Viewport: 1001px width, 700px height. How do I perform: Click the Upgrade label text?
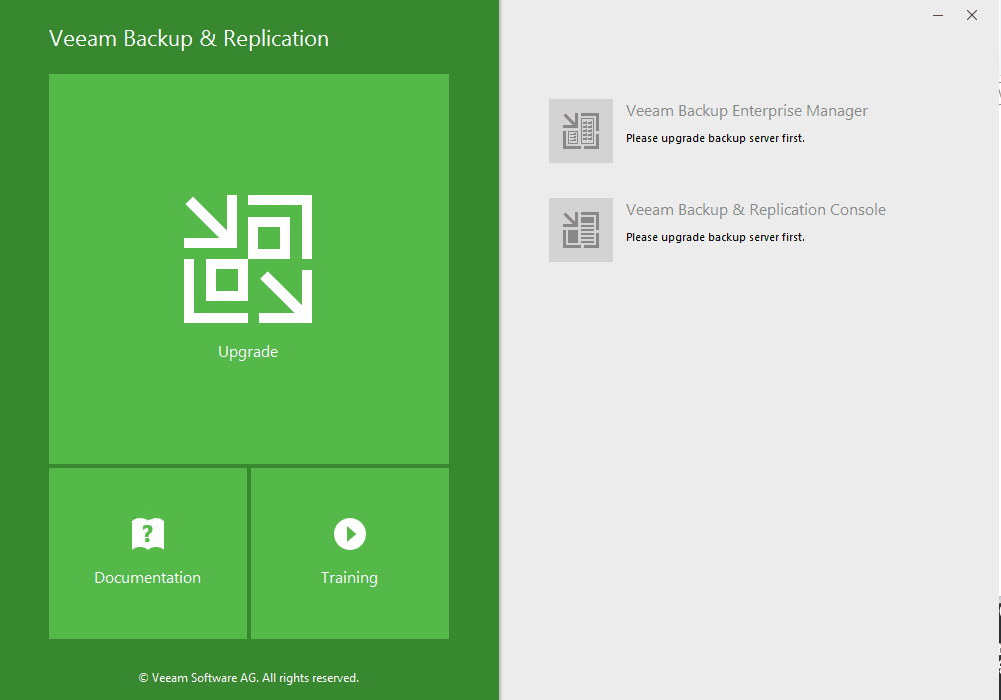(248, 352)
